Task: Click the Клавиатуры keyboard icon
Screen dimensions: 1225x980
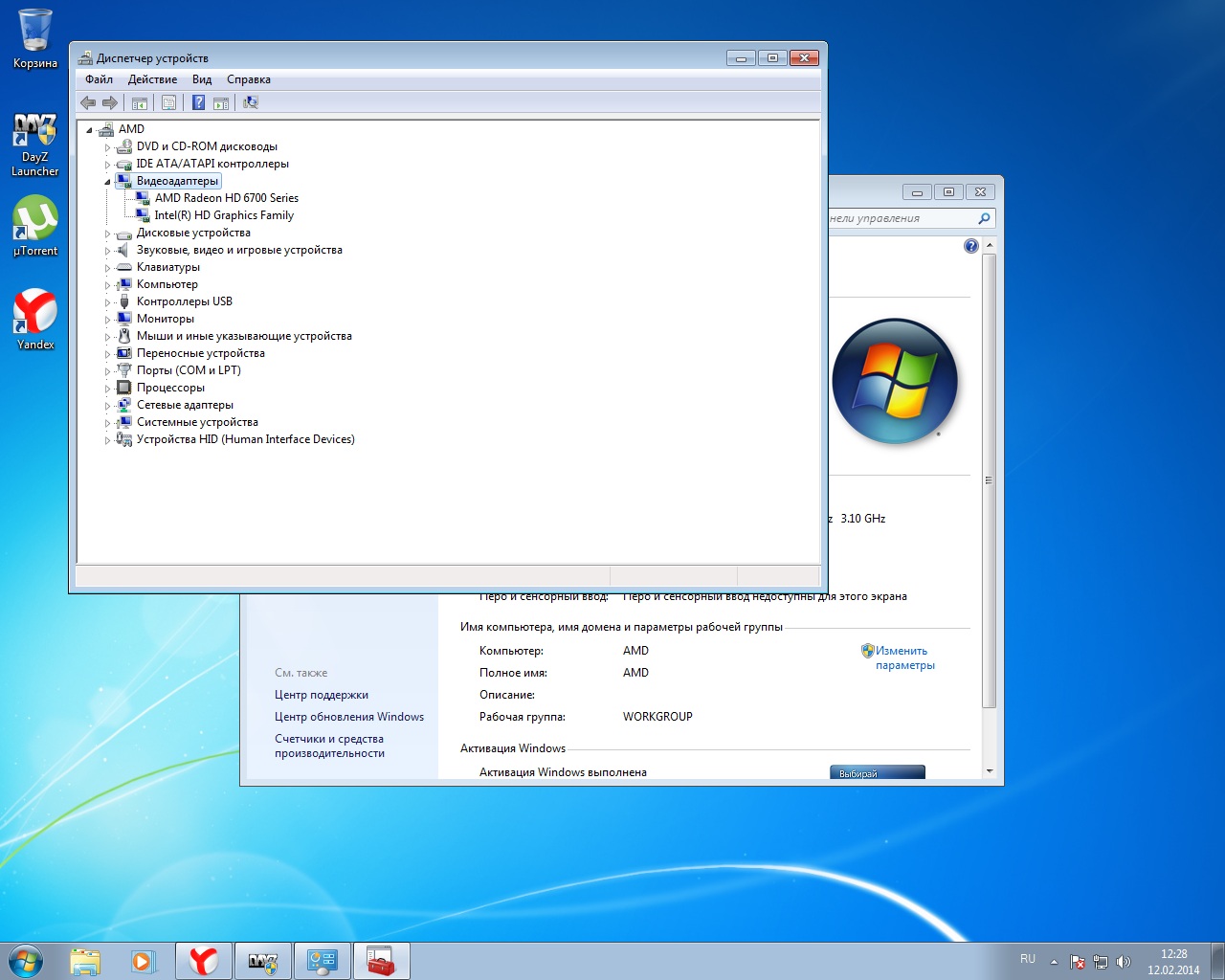Action: [123, 267]
